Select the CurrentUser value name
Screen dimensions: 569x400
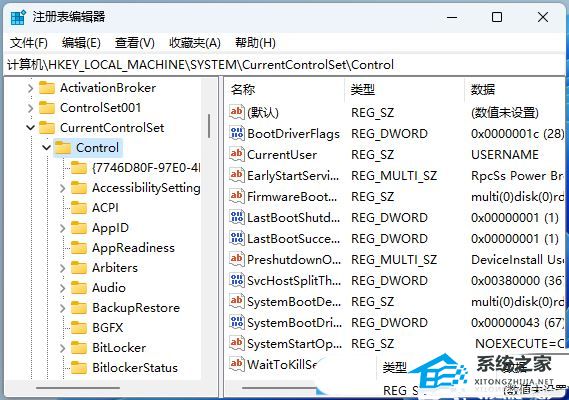pos(282,155)
